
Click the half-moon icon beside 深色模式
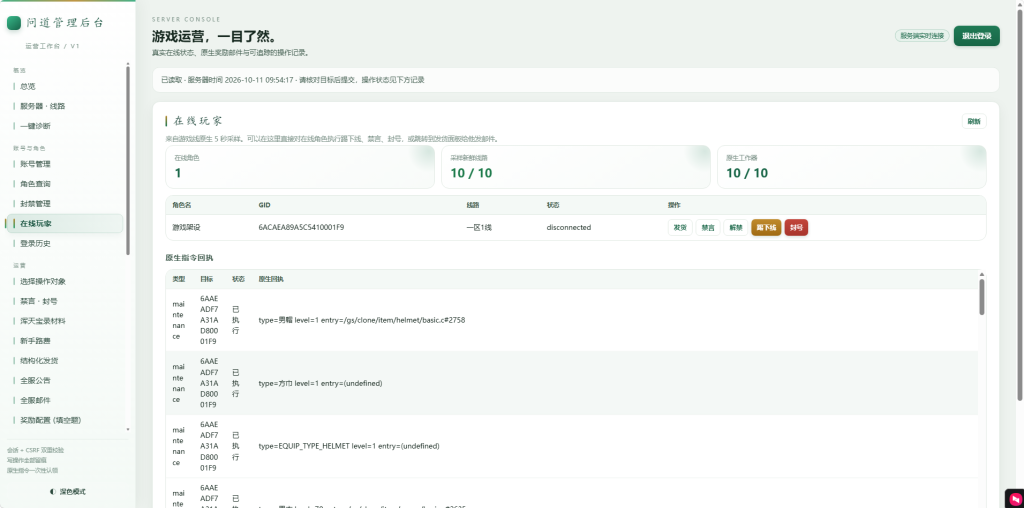(x=52, y=492)
